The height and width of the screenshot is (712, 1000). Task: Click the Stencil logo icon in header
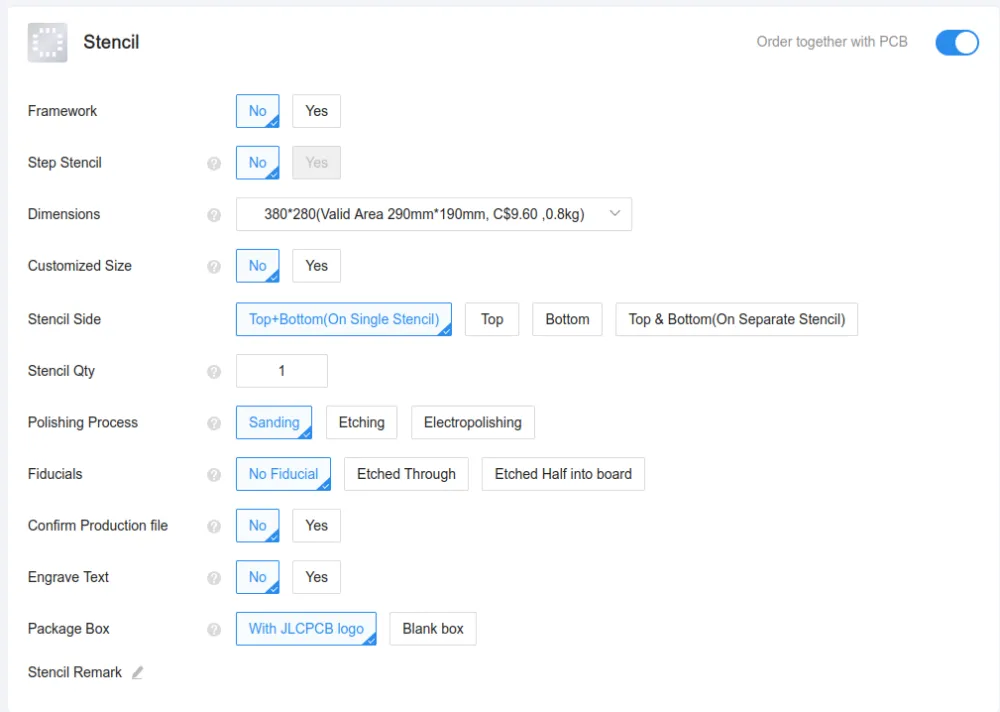point(47,42)
